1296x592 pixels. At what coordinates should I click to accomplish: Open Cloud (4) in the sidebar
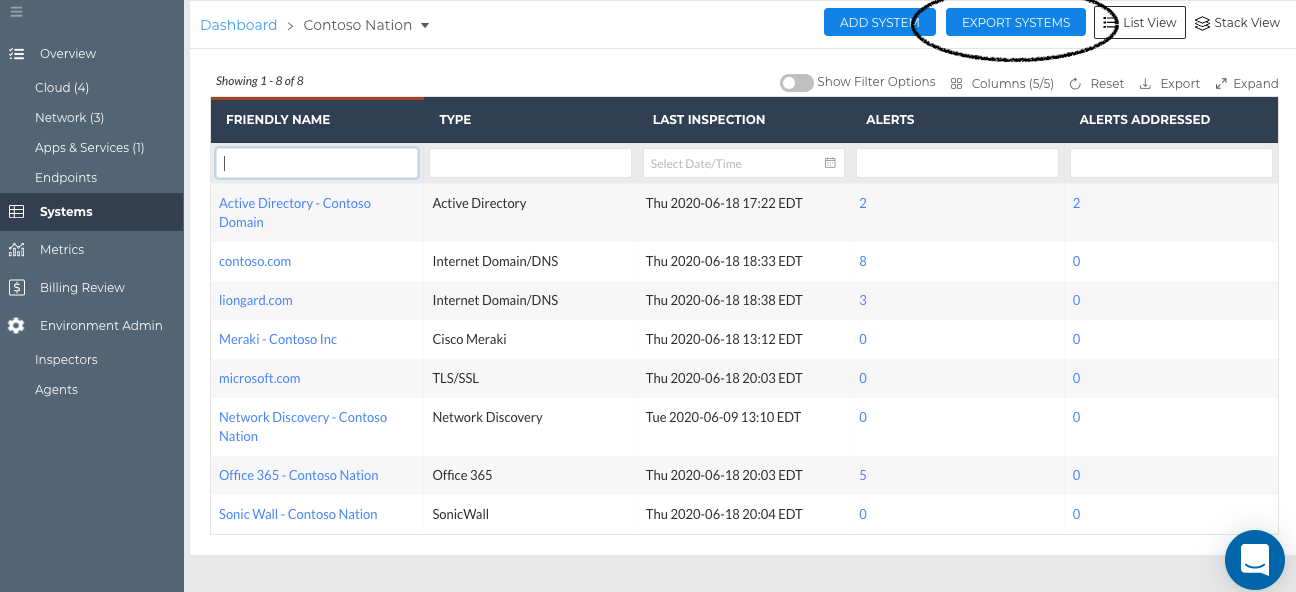tap(62, 88)
